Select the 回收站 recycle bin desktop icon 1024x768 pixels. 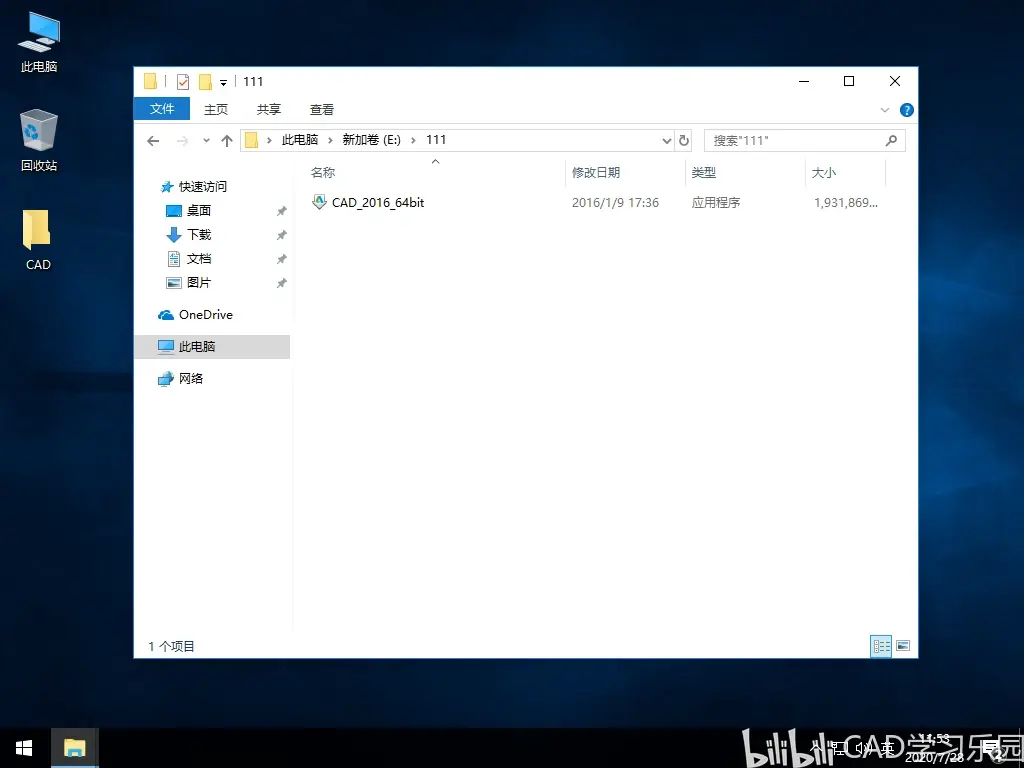coord(39,140)
